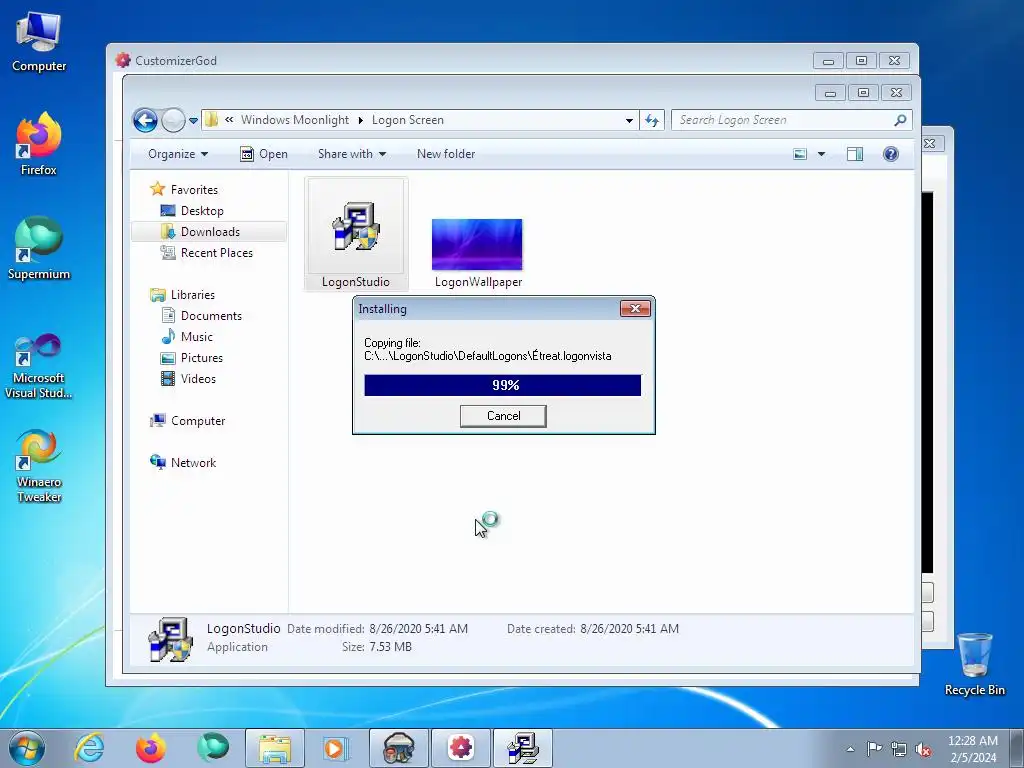
Task: Show hidden tray icons arrow
Action: (x=850, y=749)
